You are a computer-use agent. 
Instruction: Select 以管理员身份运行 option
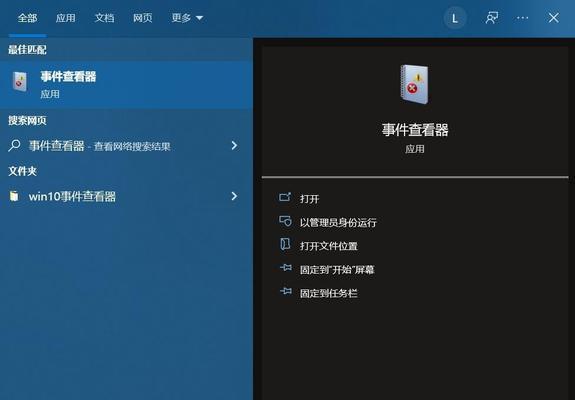tap(338, 222)
